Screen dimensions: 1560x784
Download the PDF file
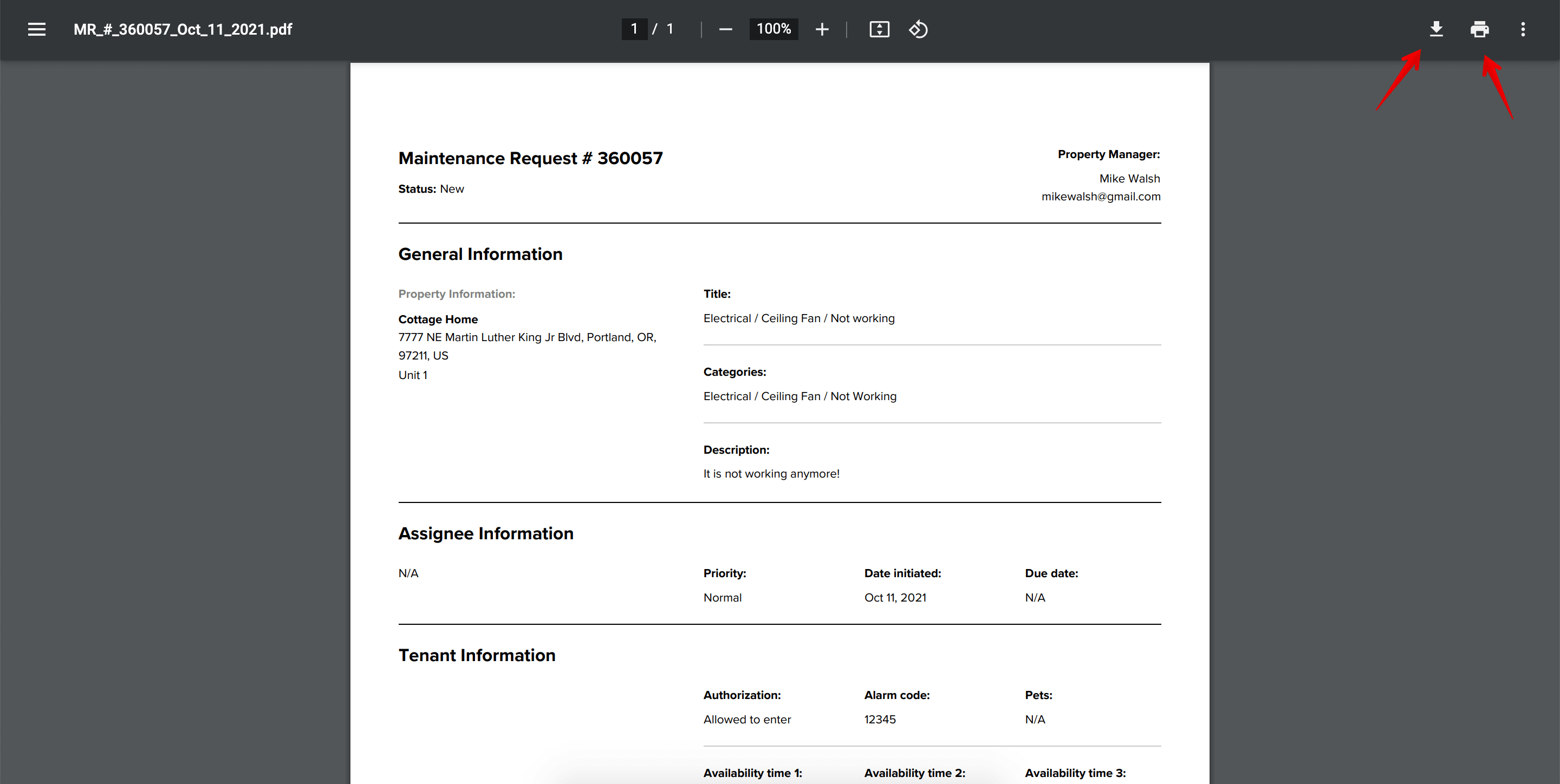[1435, 29]
